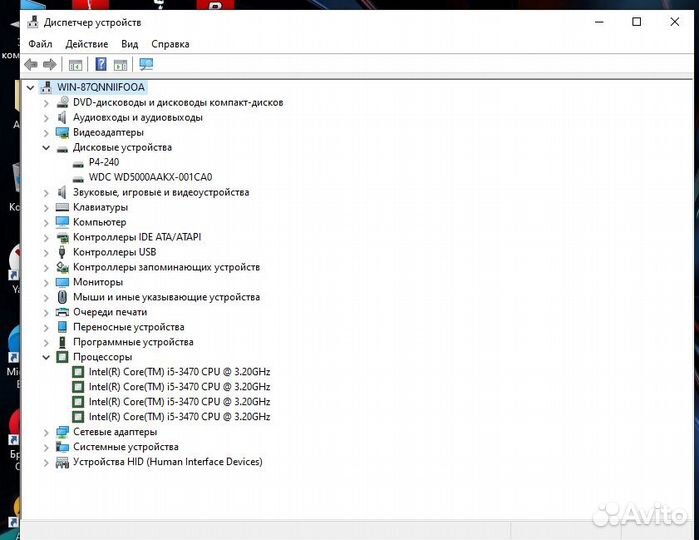Open the Help toolbar icon
The height and width of the screenshot is (540, 699).
(x=101, y=65)
